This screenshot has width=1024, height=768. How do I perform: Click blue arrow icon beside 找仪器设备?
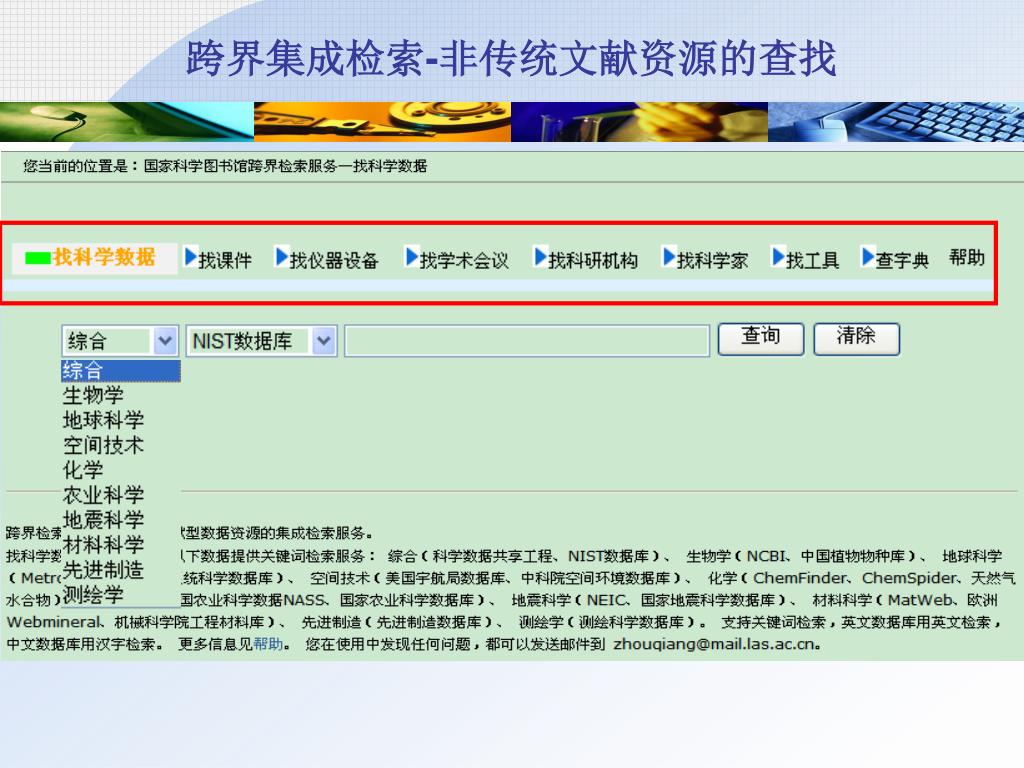pos(281,257)
